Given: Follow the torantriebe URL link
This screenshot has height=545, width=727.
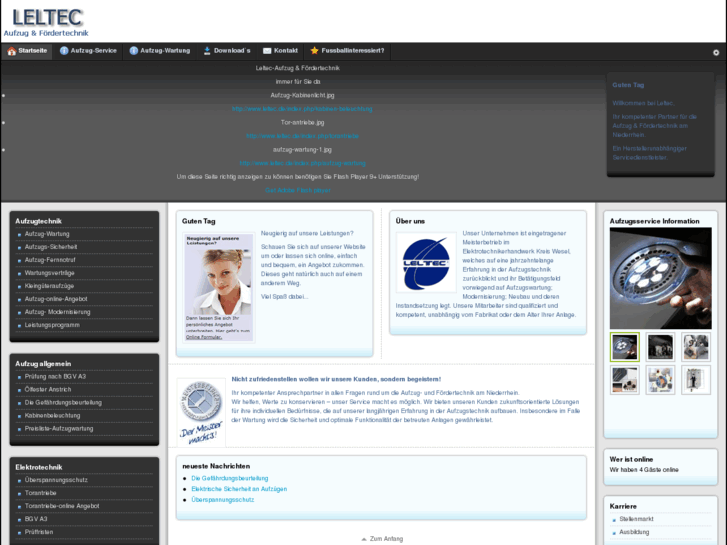Looking at the screenshot, I should point(302,136).
